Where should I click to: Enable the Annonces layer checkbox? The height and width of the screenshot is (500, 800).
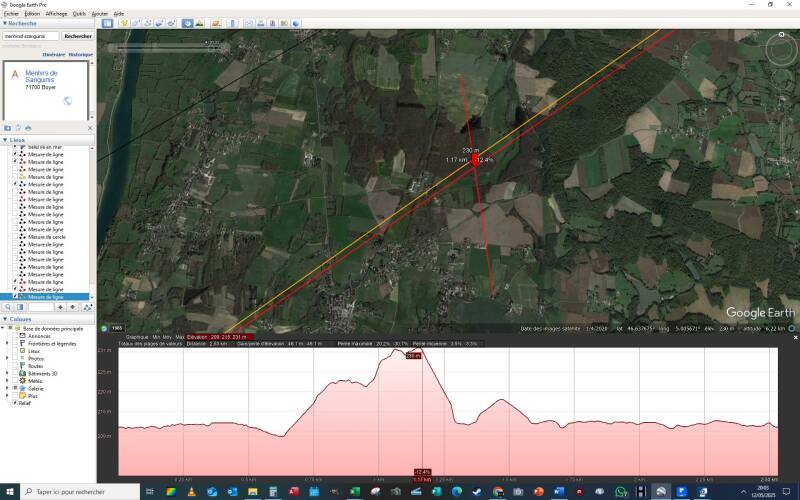click(15, 336)
